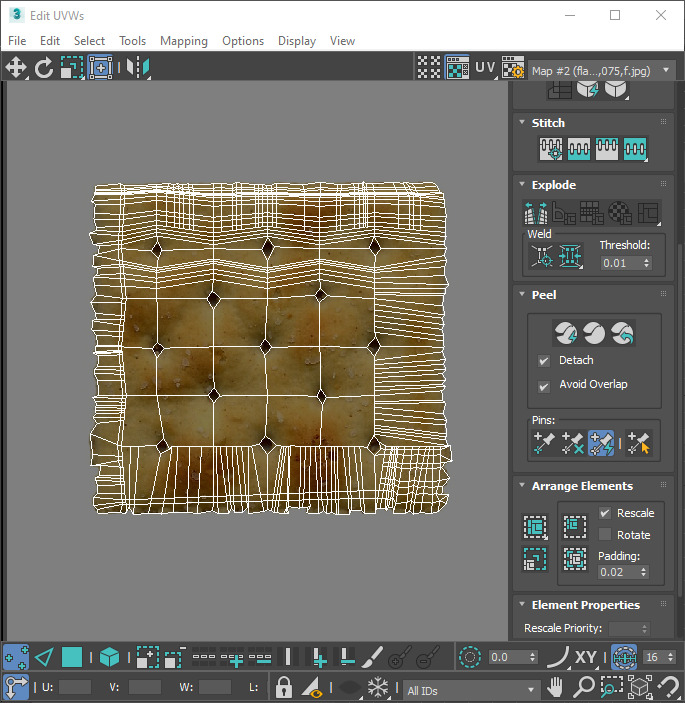Screen dimensions: 685x703
Task: Click Stitch custom icon
Action: 635,149
